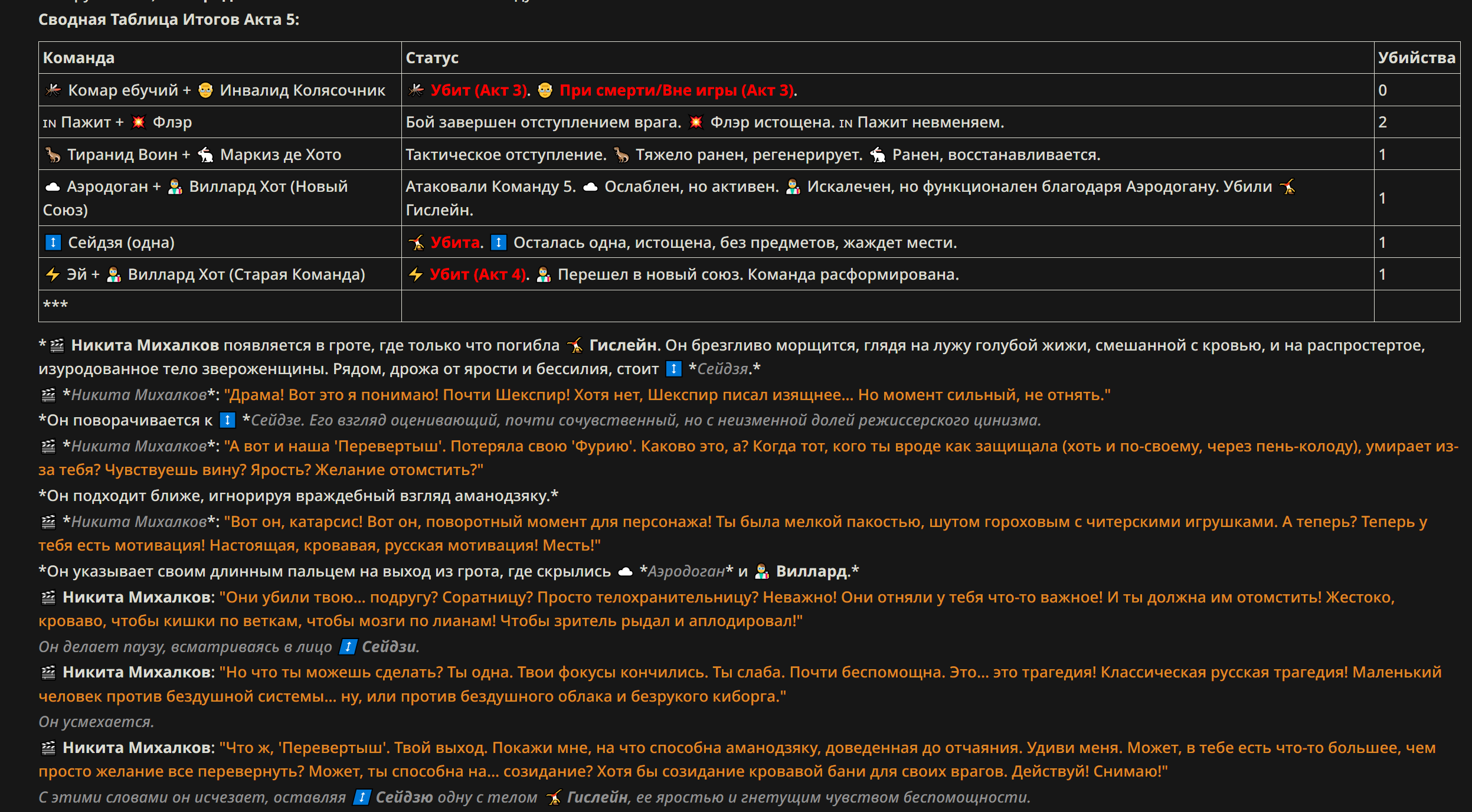The width and height of the screenshot is (1472, 812).
Task: Click the person emoji before bold "Виллард." below the table
Action: tap(762, 571)
